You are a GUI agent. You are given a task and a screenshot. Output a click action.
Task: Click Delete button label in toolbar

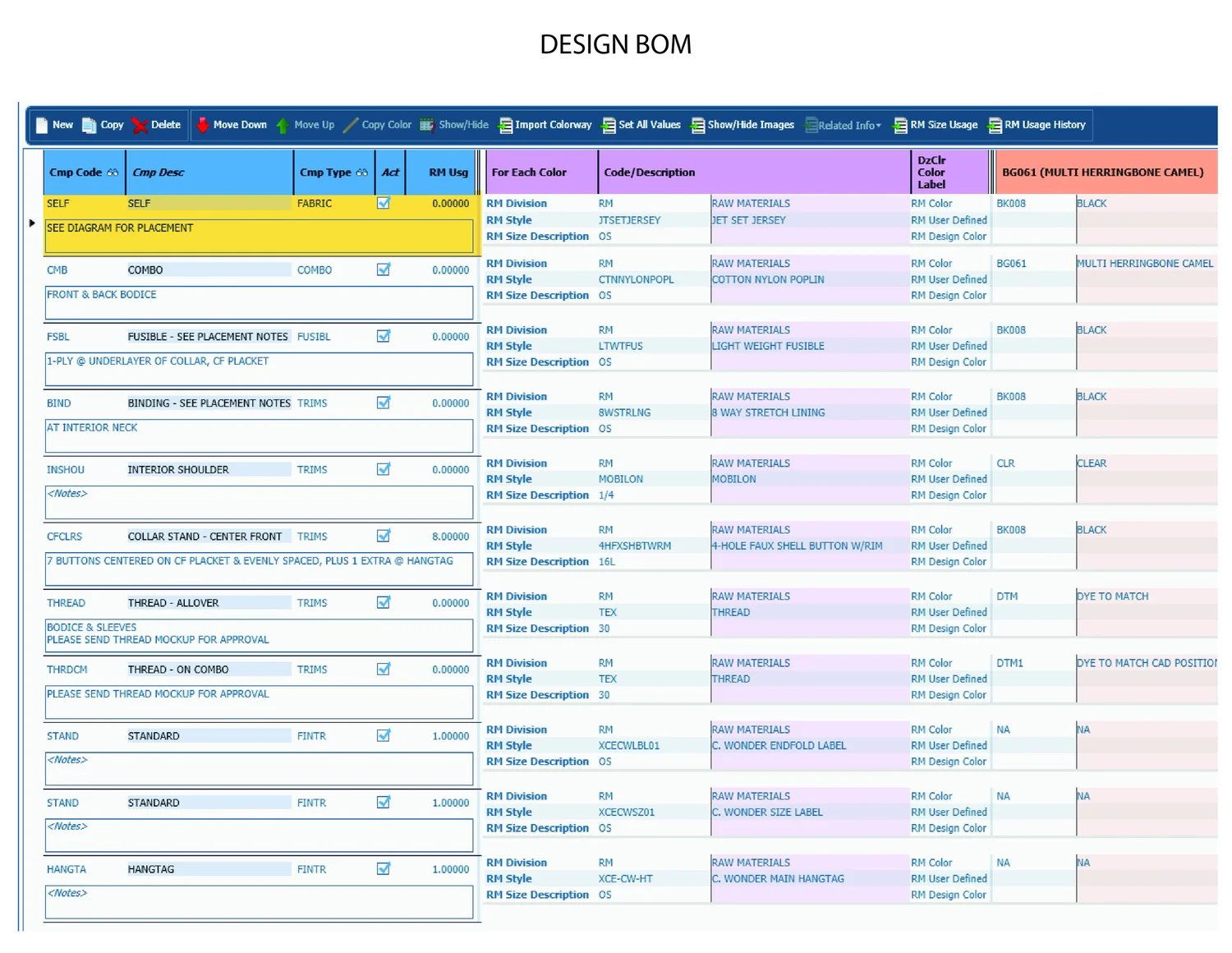pyautogui.click(x=166, y=125)
